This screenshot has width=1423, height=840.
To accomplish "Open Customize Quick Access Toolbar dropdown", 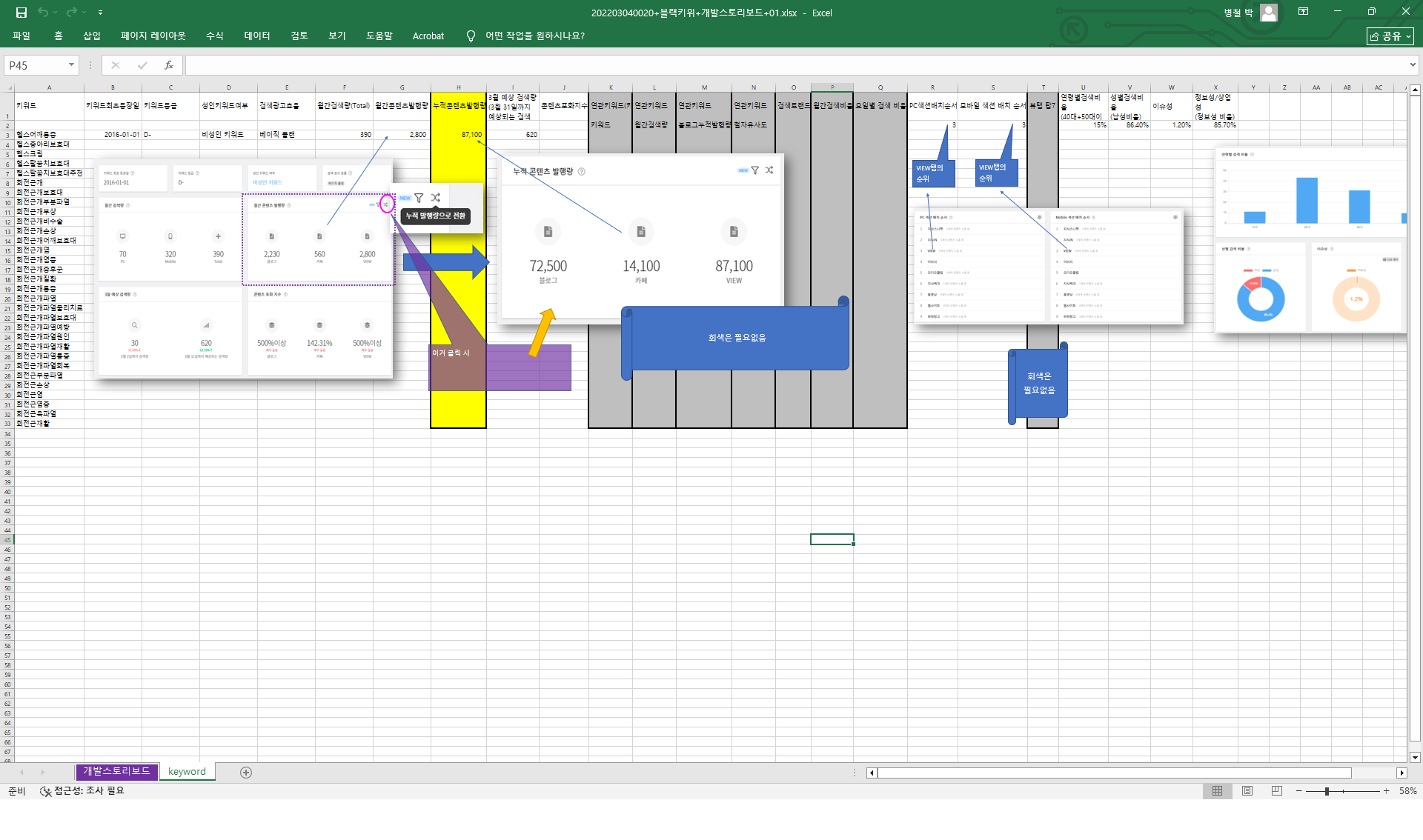I will (100, 13).
